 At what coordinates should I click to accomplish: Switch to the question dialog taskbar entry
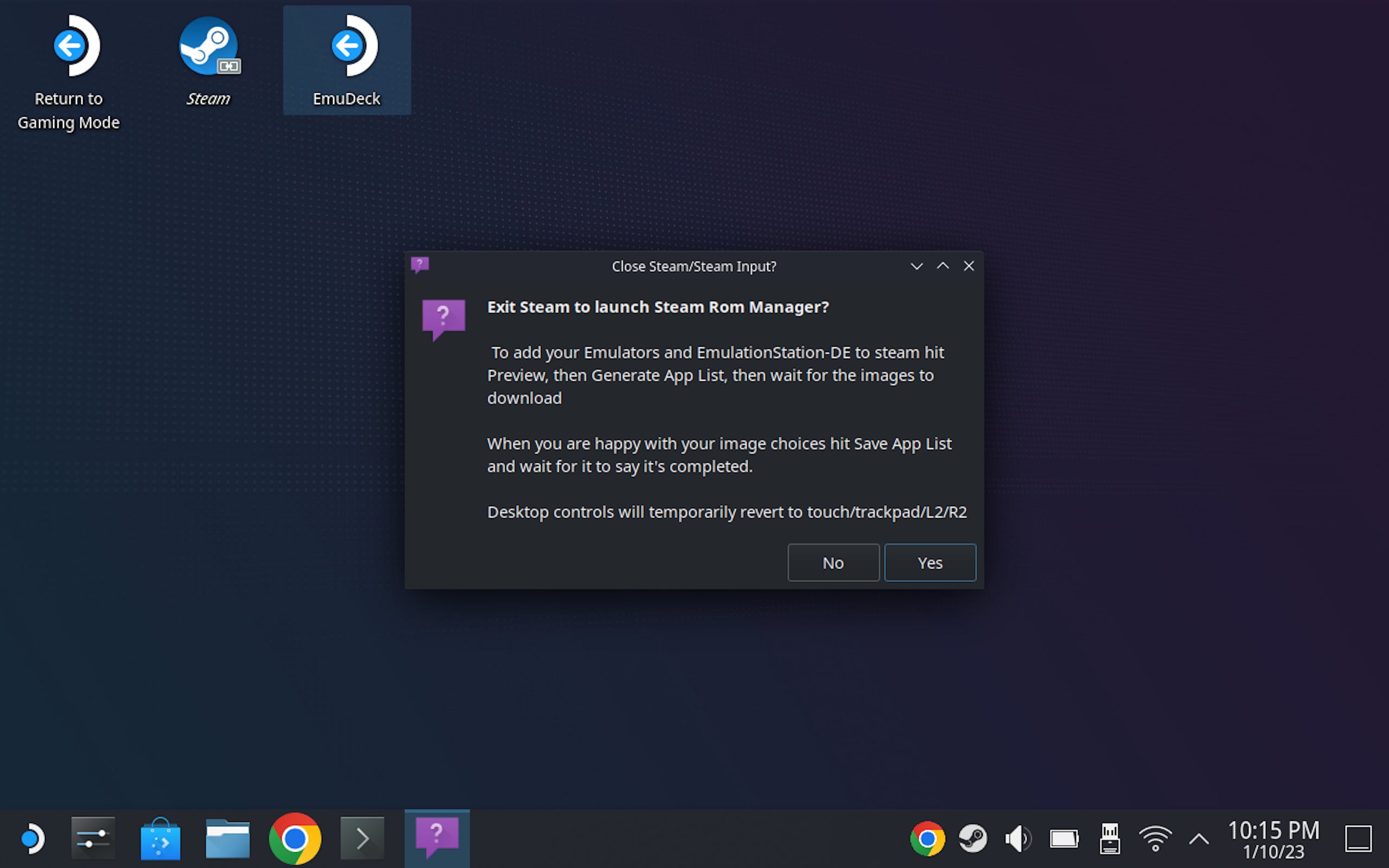coord(437,839)
